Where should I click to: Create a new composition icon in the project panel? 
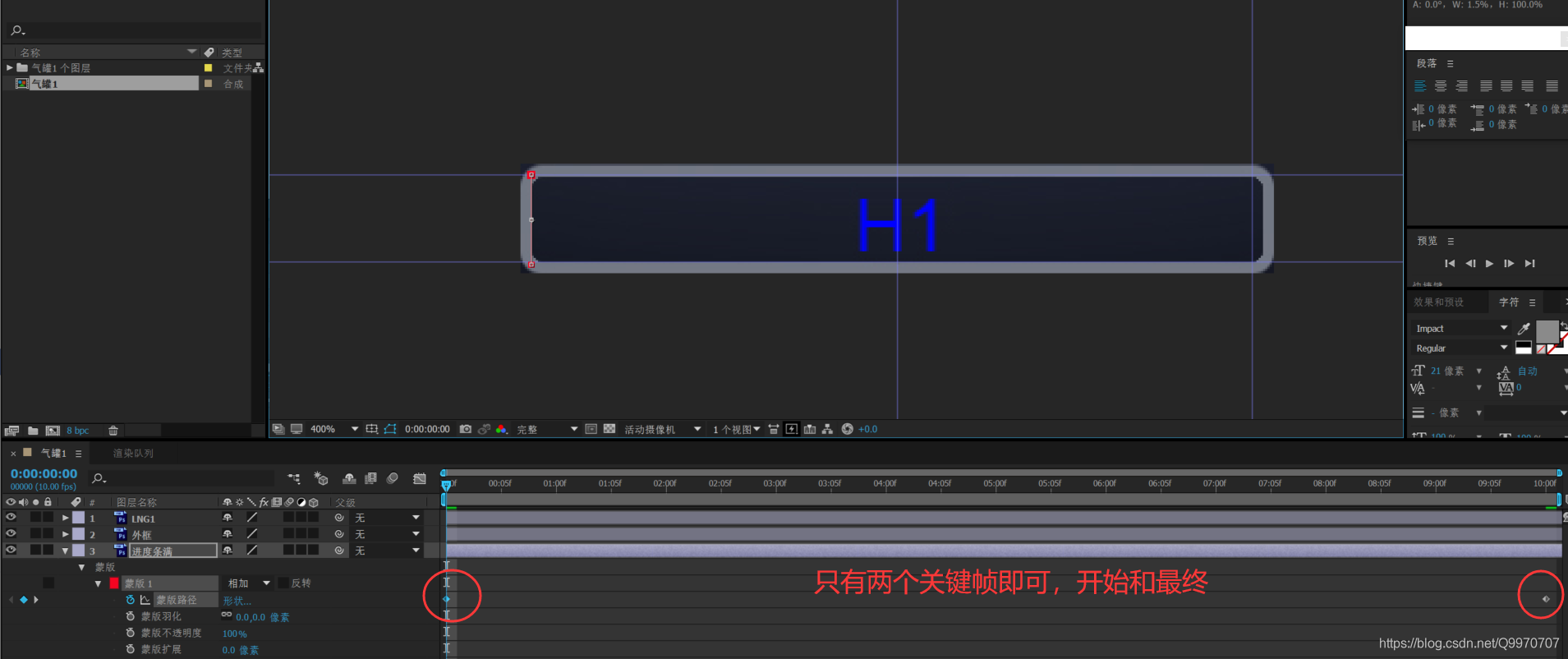click(53, 431)
